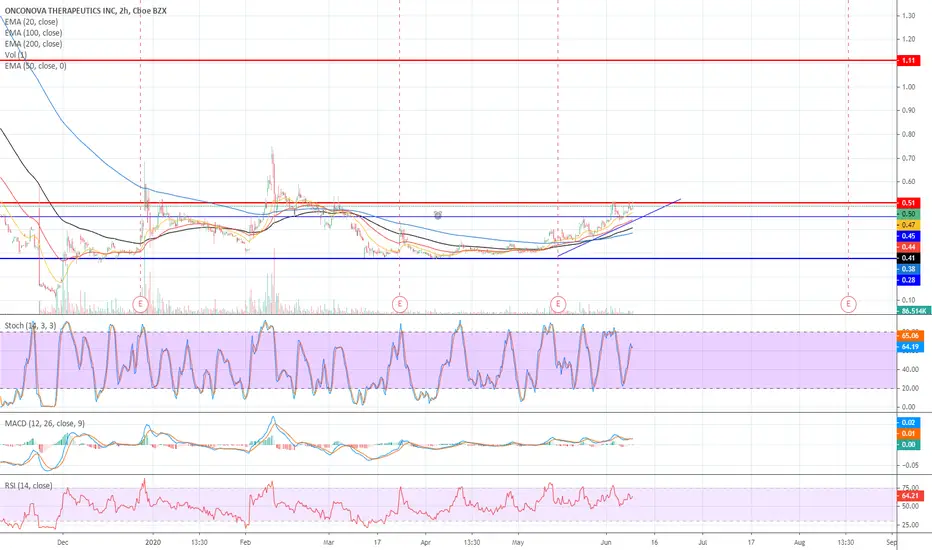Click the yellow 0.47 price label
The width and height of the screenshot is (932, 550).
pyautogui.click(x=908, y=225)
